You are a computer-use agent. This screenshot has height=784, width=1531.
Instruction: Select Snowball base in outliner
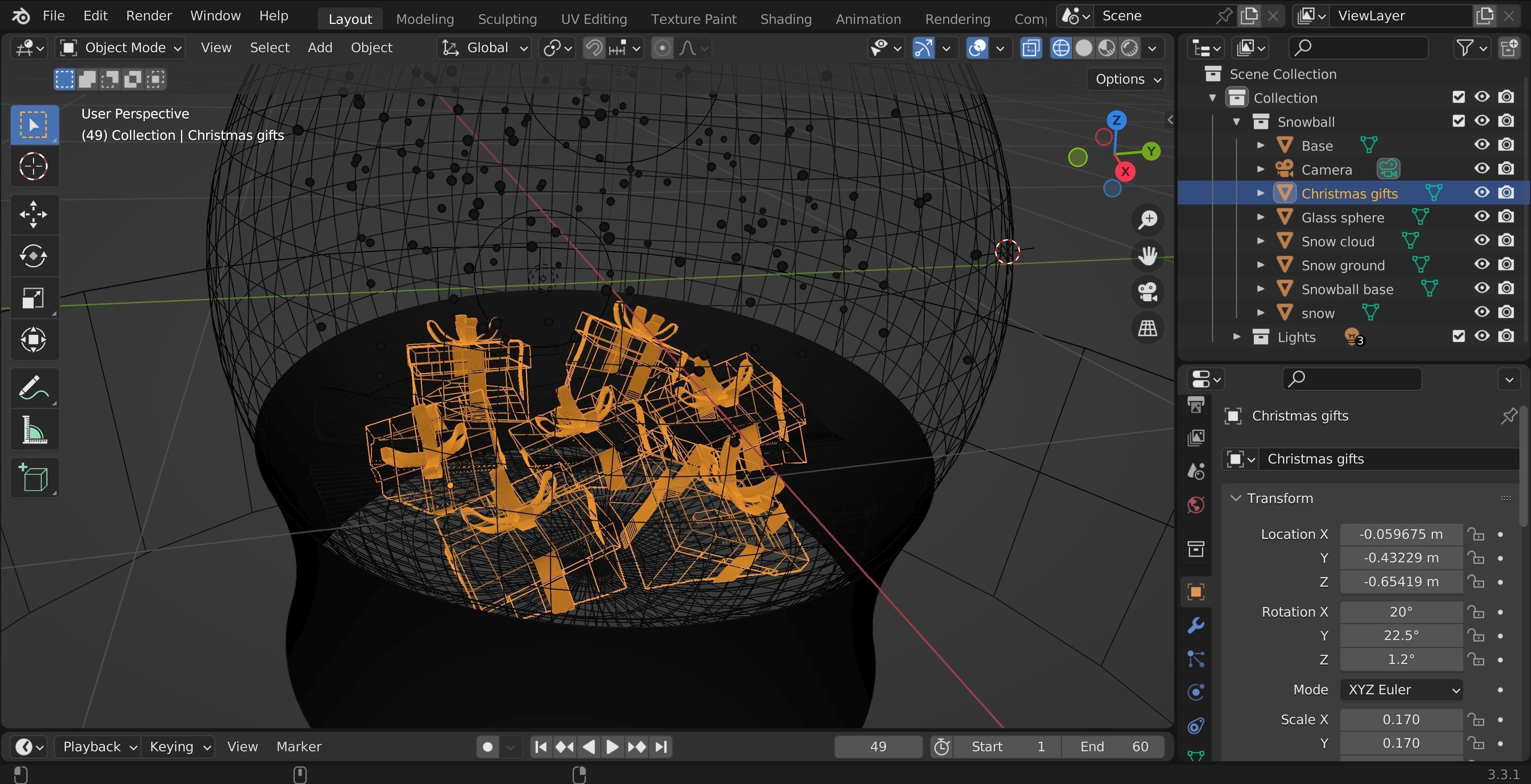coord(1347,289)
